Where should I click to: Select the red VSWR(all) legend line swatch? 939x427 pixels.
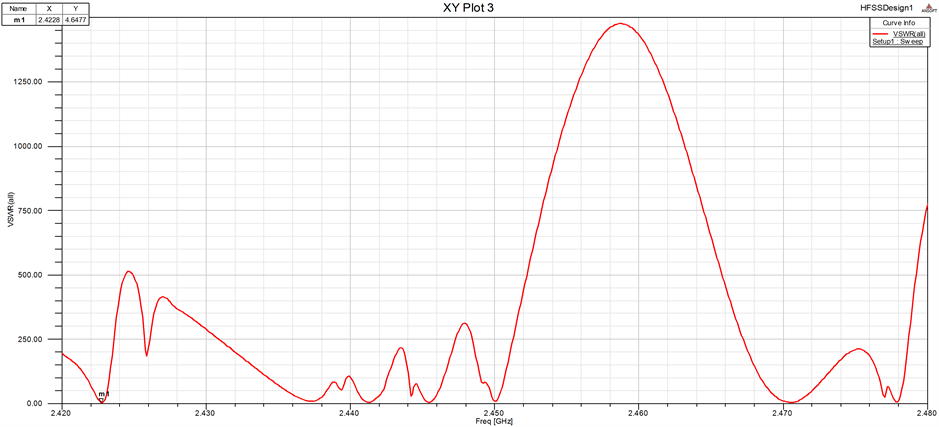pos(879,34)
